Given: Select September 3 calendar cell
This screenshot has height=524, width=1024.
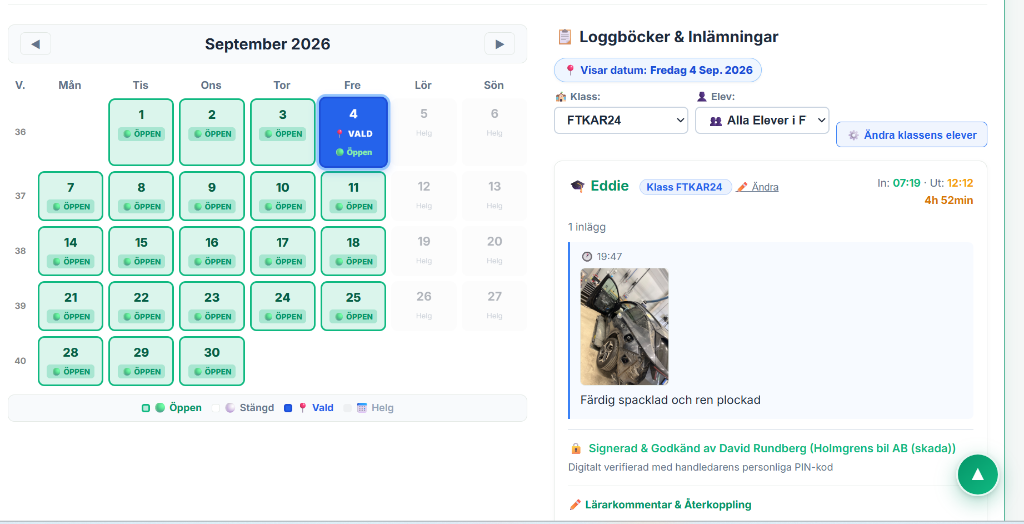Looking at the screenshot, I should (282, 132).
